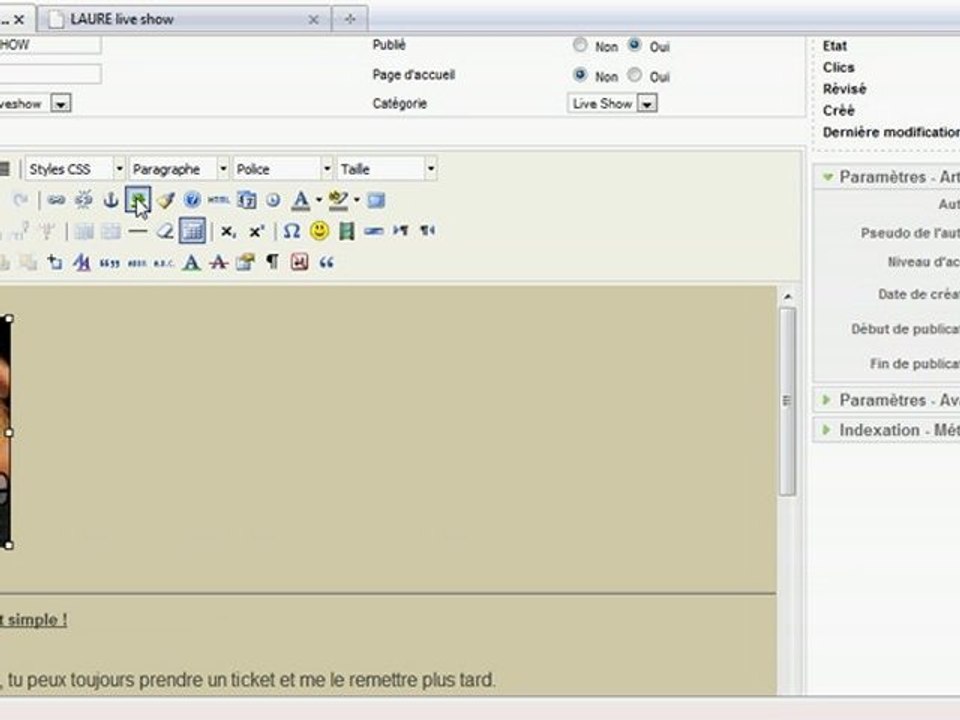Click the Unlink broken chain icon
Viewport: 960px width, 720px height.
coord(83,200)
